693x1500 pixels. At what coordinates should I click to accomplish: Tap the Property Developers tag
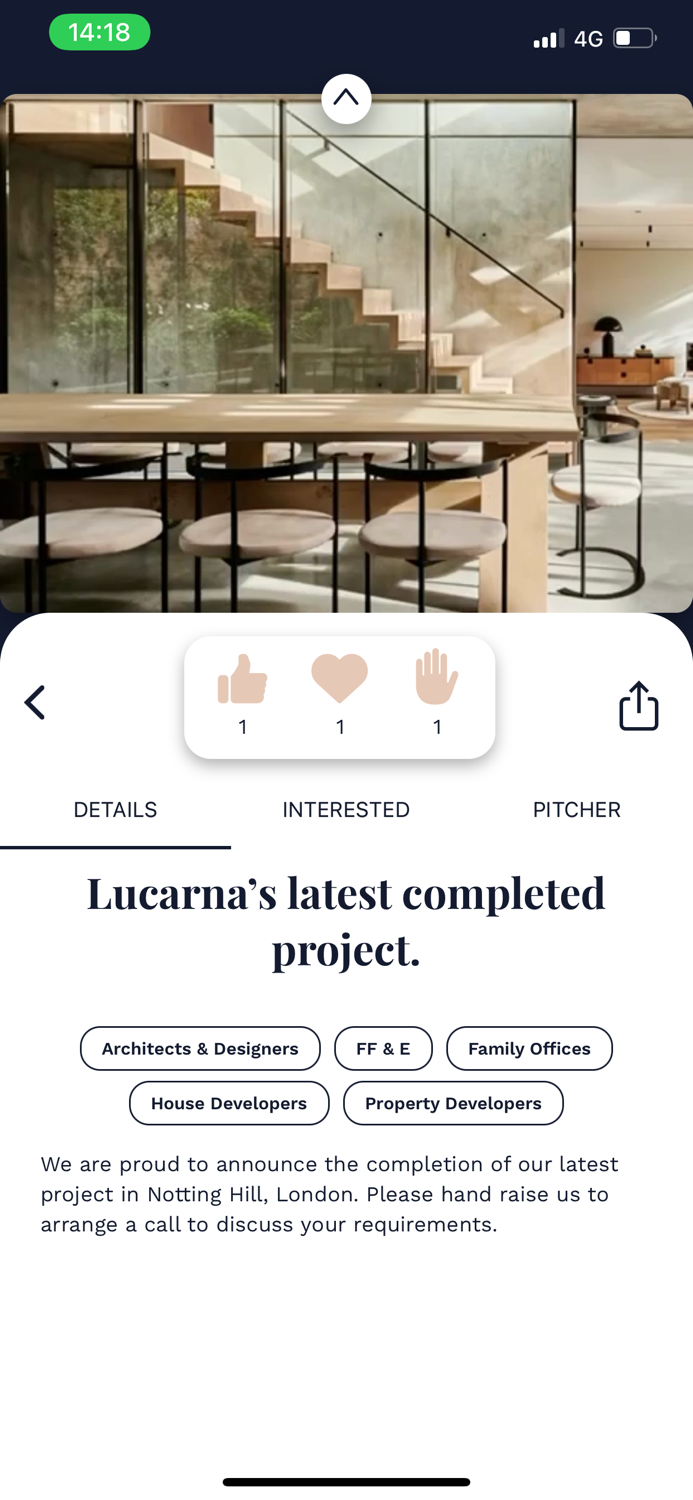(x=453, y=1104)
